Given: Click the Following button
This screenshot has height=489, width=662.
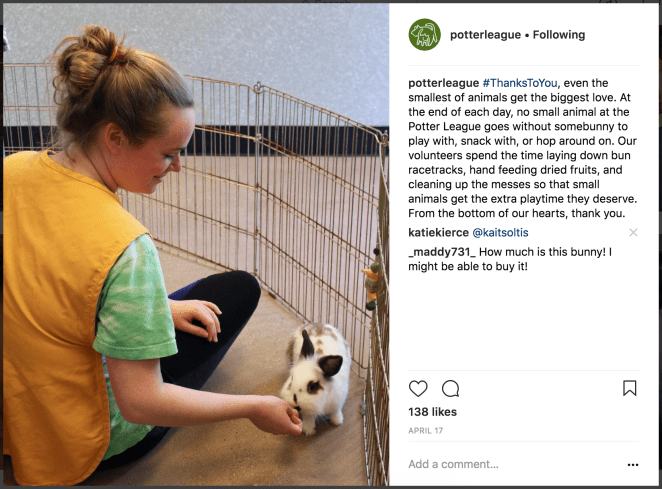Looking at the screenshot, I should tap(559, 35).
